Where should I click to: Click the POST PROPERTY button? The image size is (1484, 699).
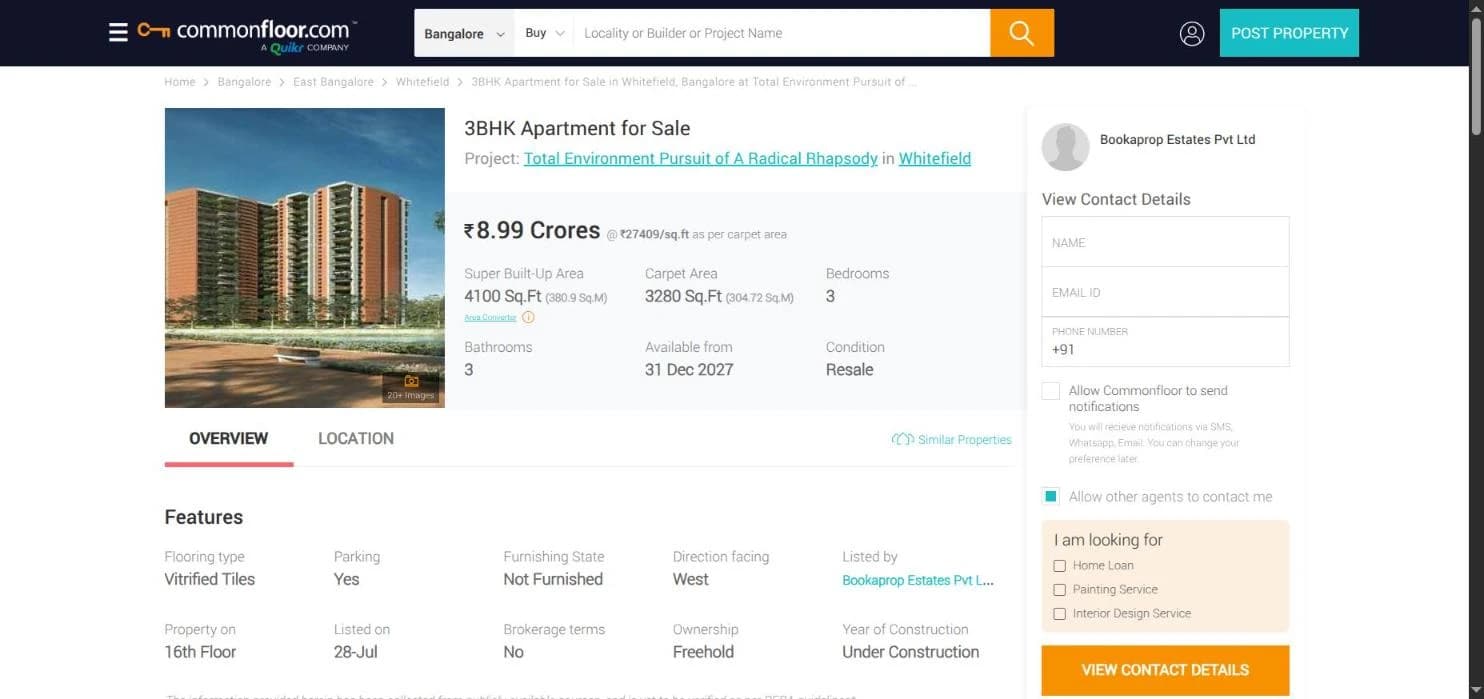click(1289, 33)
